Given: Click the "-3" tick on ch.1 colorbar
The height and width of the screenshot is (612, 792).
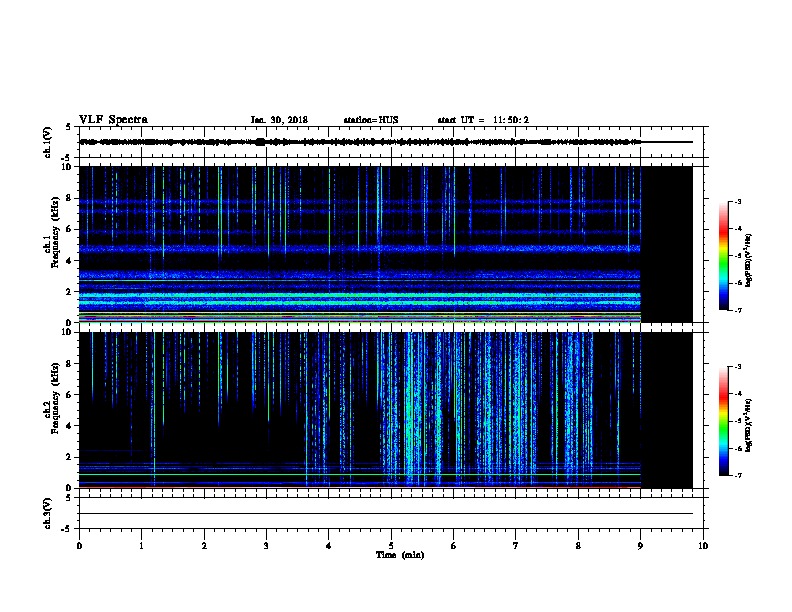Looking at the screenshot, I should point(737,202).
